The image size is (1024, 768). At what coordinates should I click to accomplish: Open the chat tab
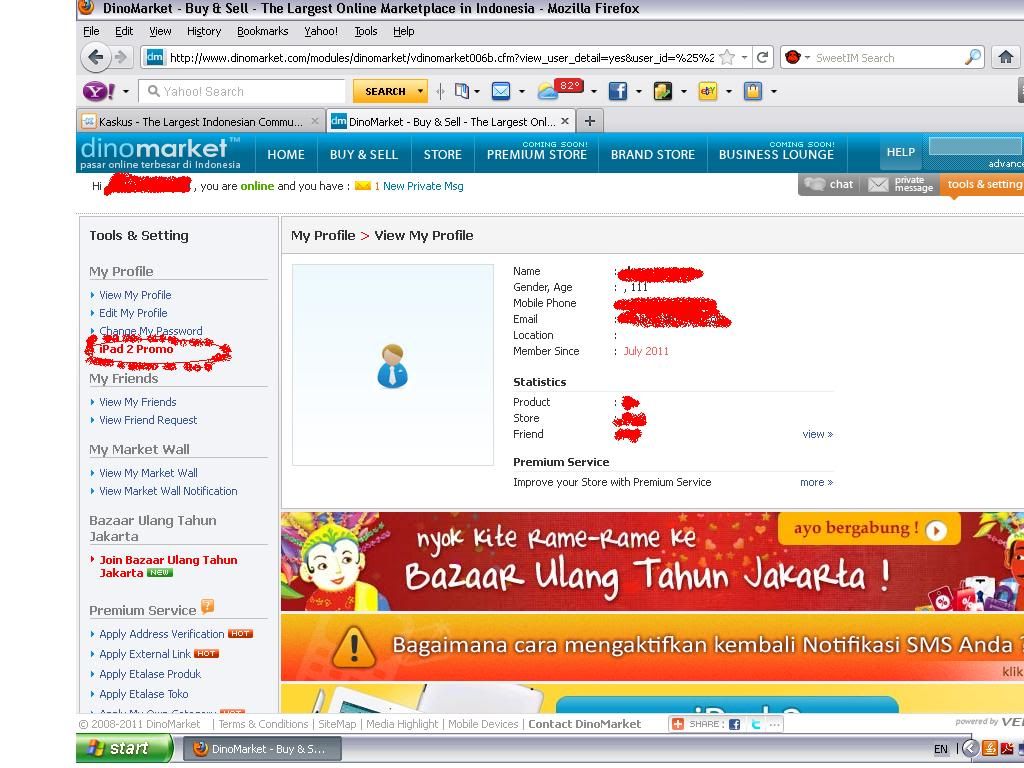pos(829,185)
